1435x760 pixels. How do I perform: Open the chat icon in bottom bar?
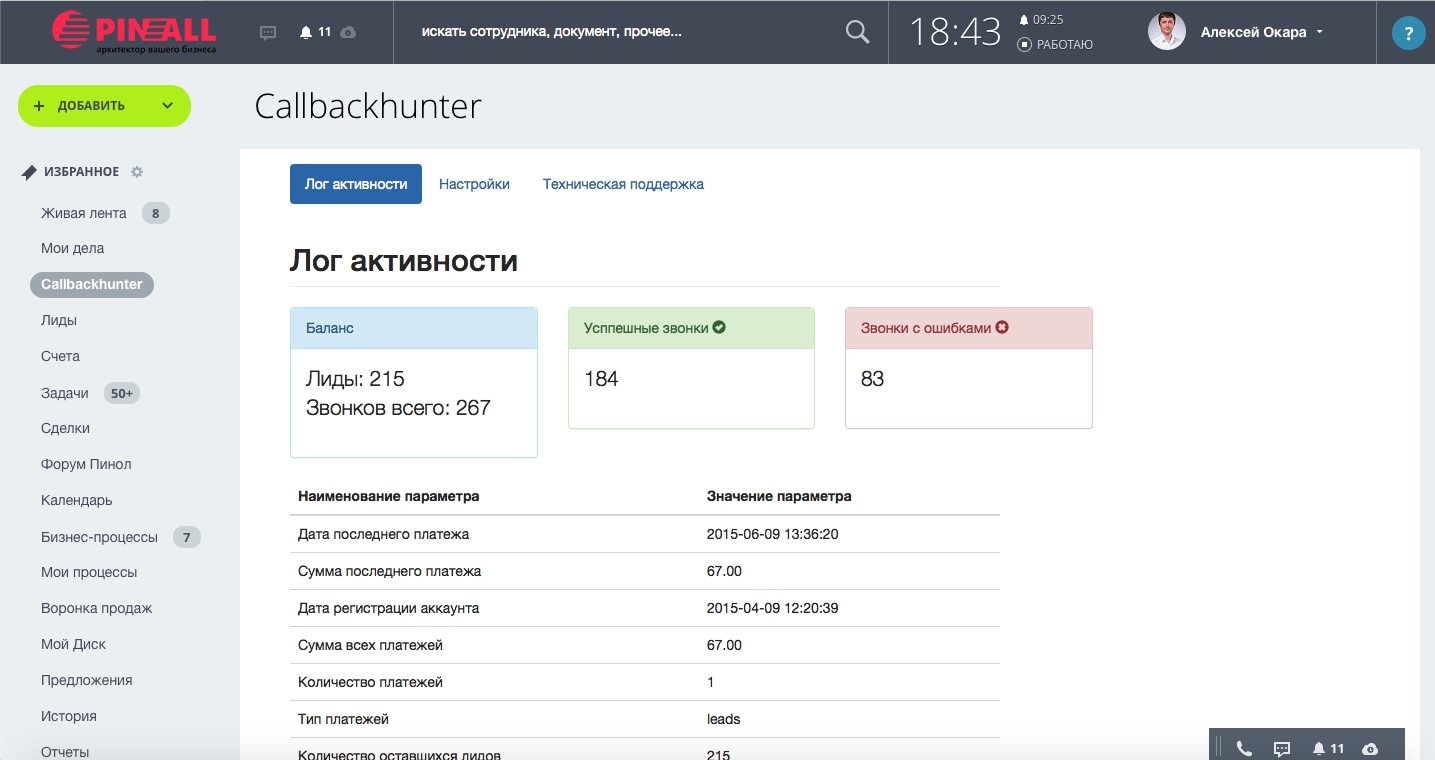(1282, 748)
